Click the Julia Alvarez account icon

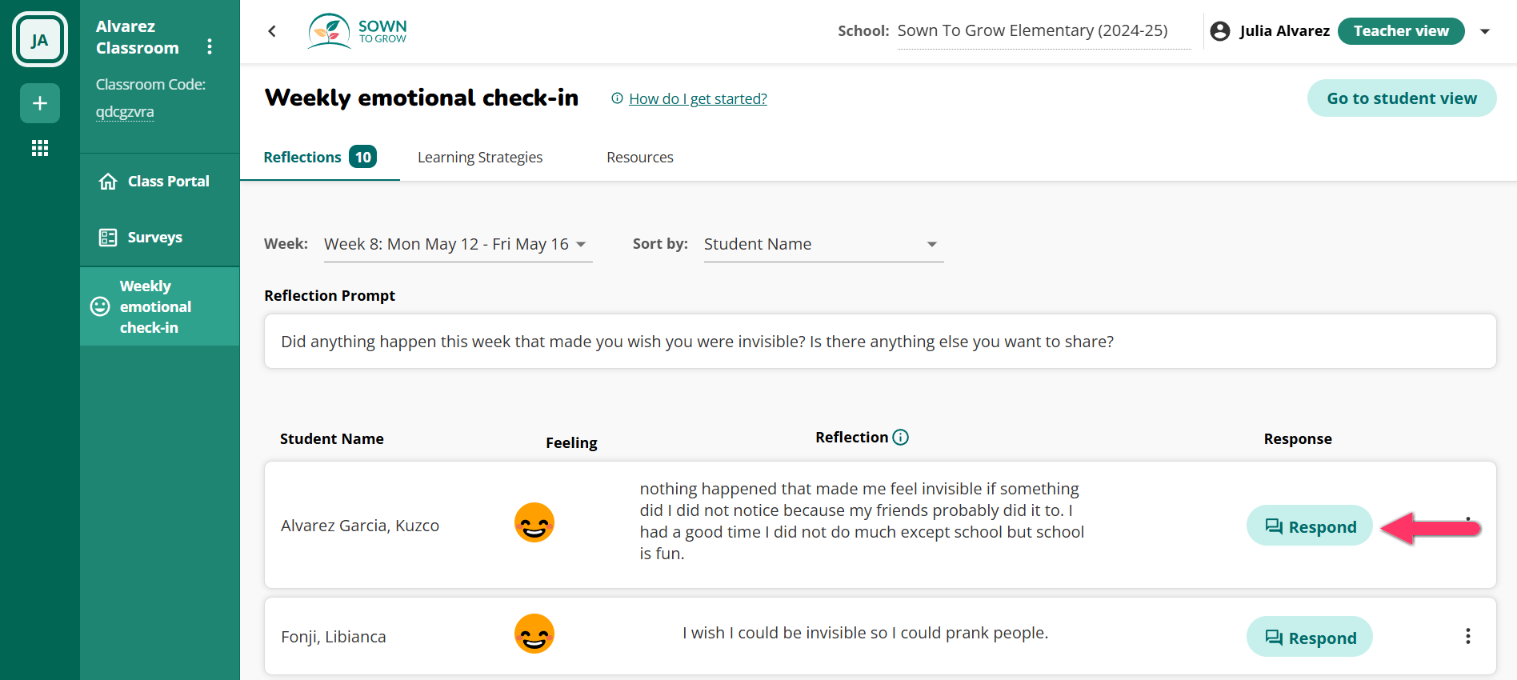[1220, 31]
